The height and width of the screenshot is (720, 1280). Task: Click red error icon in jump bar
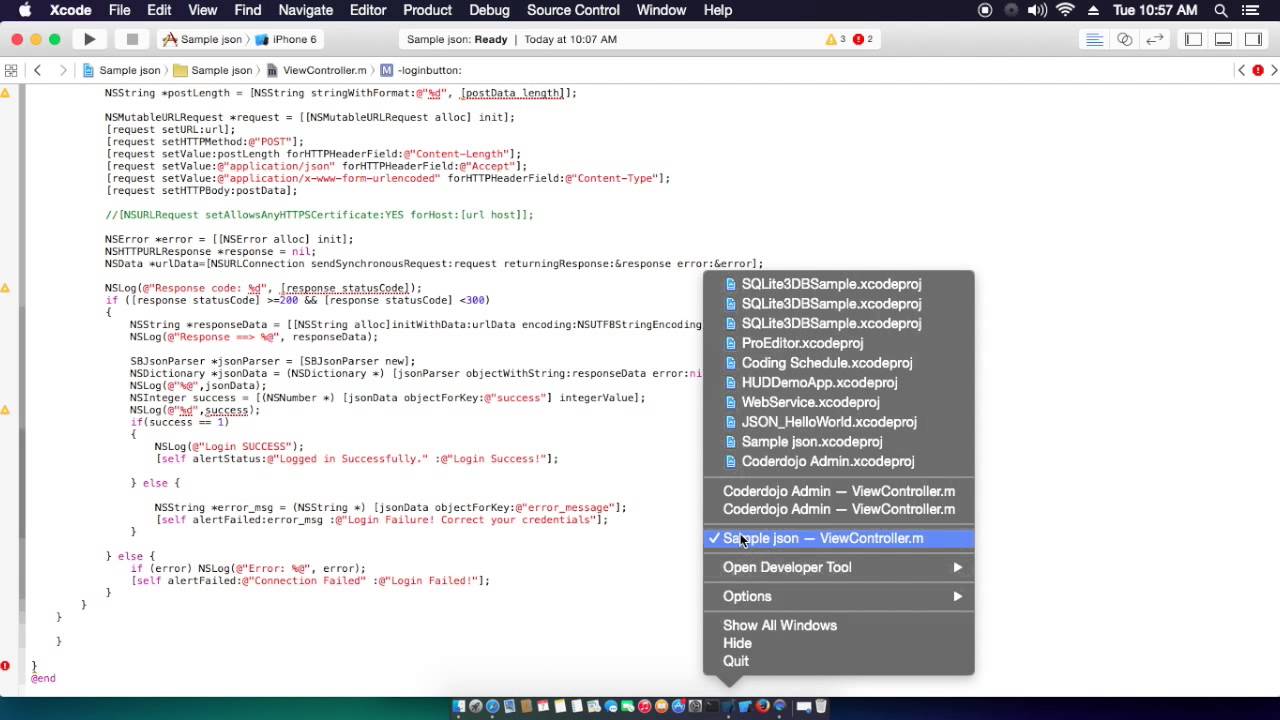click(x=1258, y=70)
